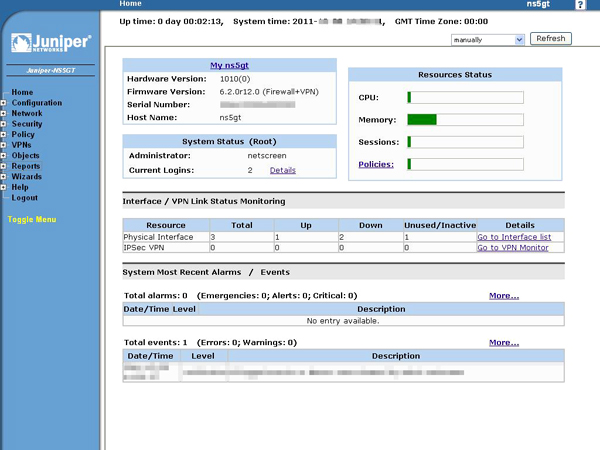Click the Juniper-NS5GT device label
The height and width of the screenshot is (450, 600).
[x=51, y=70]
